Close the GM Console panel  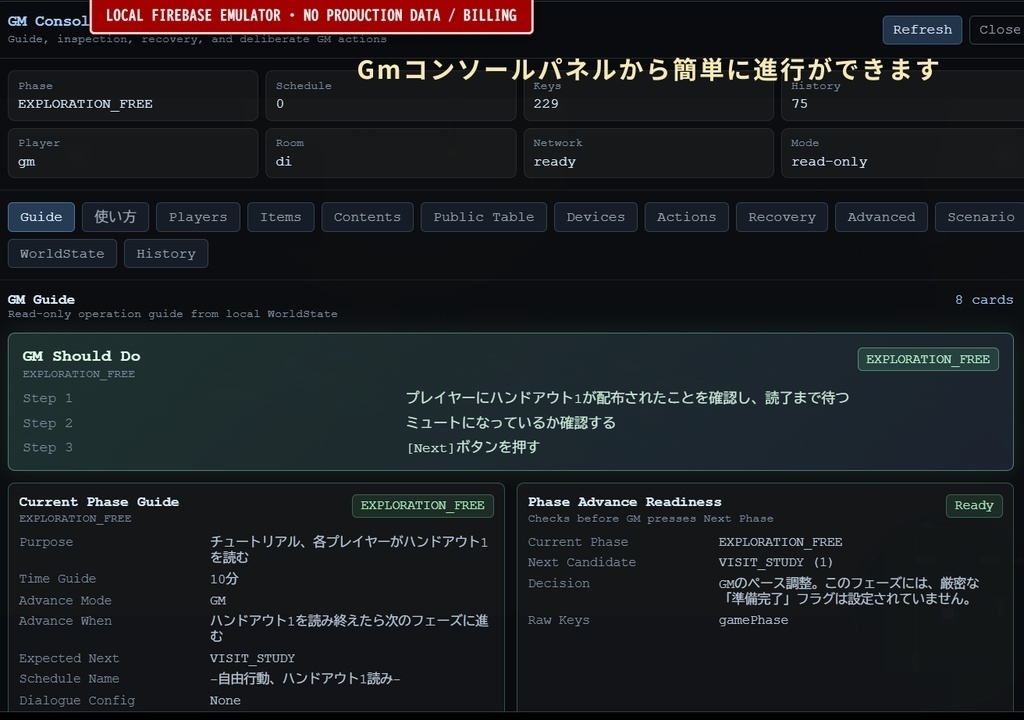[x=997, y=30]
